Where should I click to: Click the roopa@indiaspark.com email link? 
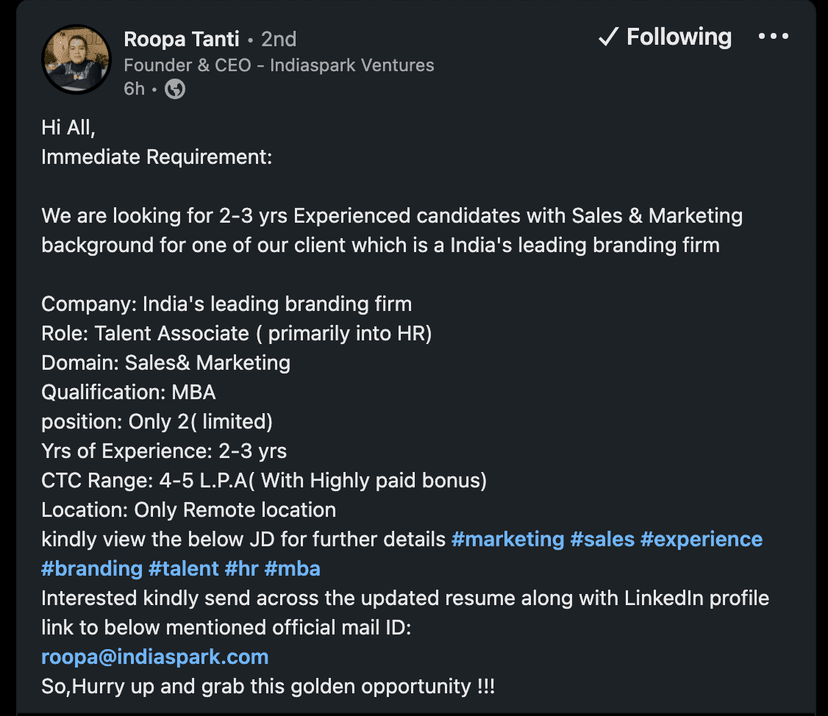pyautogui.click(x=155, y=657)
